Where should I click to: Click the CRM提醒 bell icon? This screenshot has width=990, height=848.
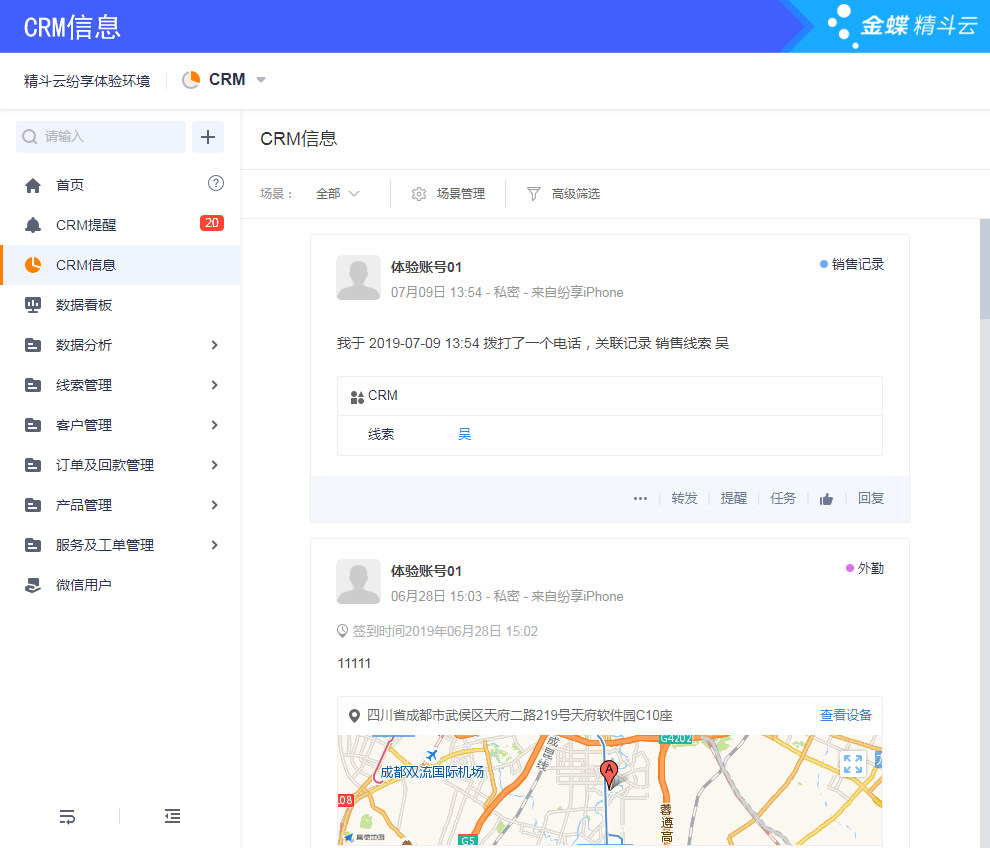point(33,225)
